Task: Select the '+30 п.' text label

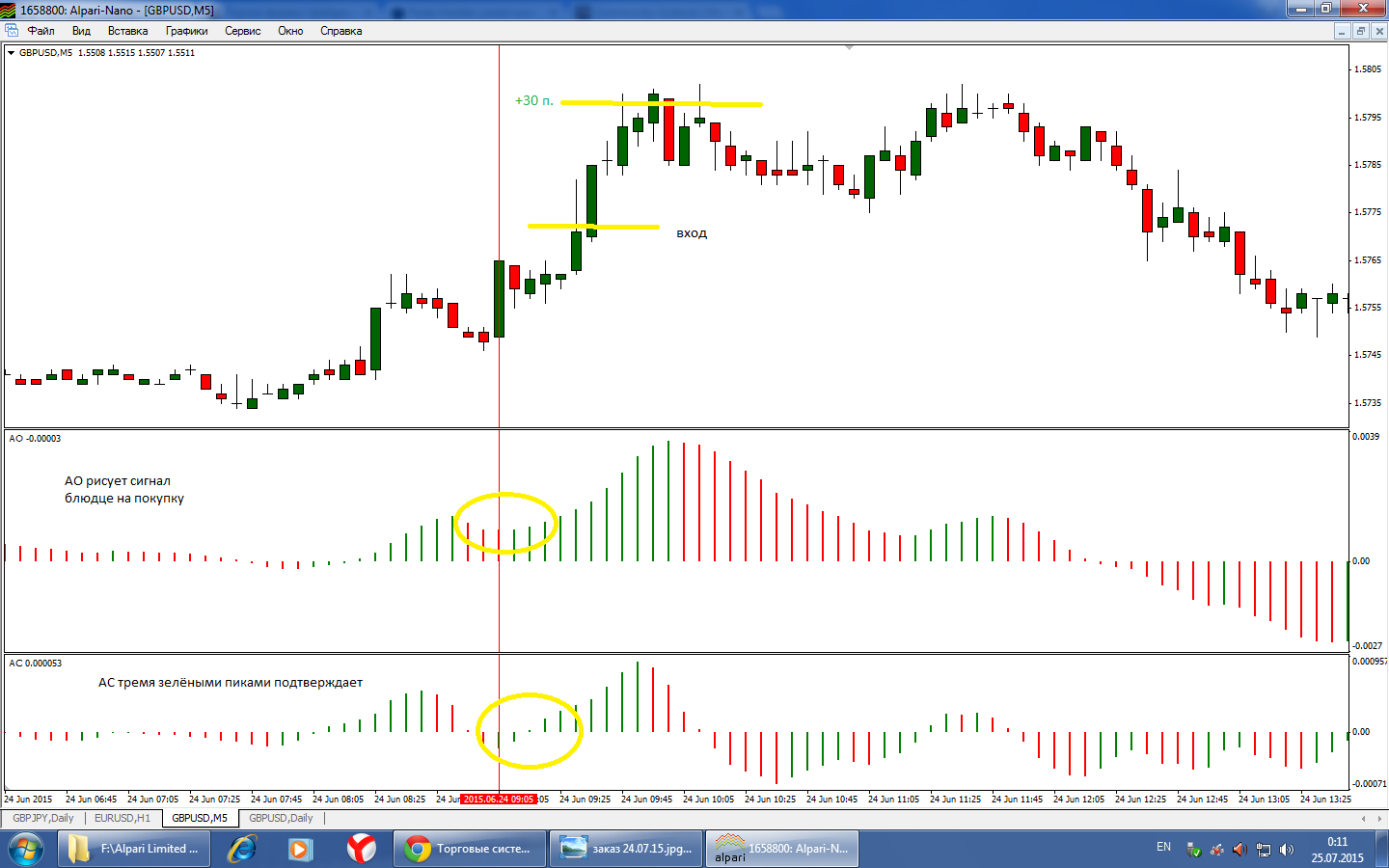Action: [534, 100]
